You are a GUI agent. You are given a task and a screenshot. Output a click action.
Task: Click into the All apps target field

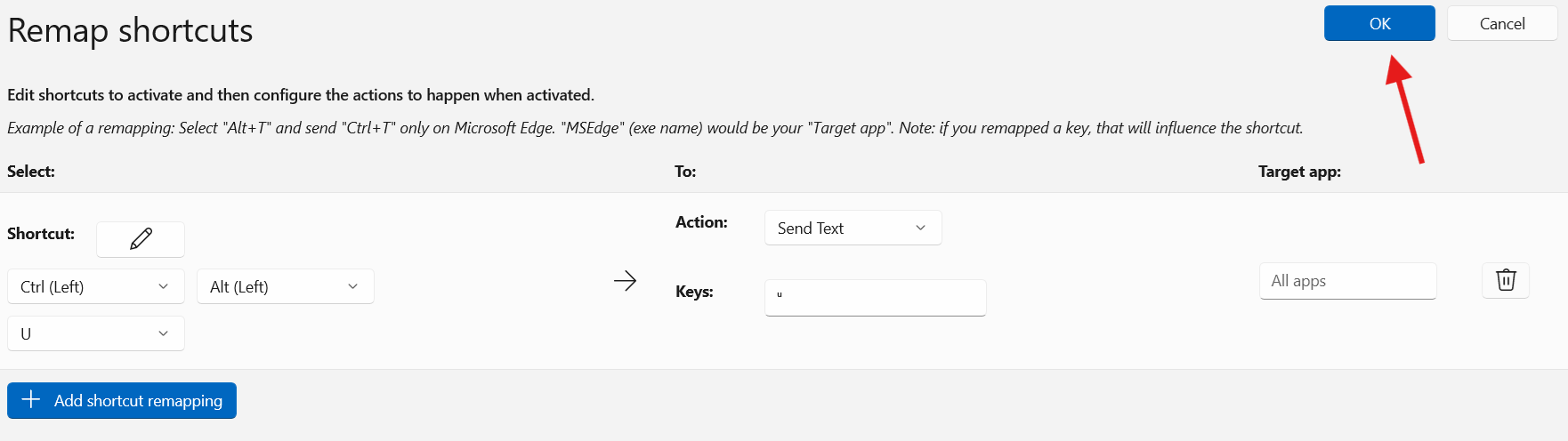(1347, 281)
